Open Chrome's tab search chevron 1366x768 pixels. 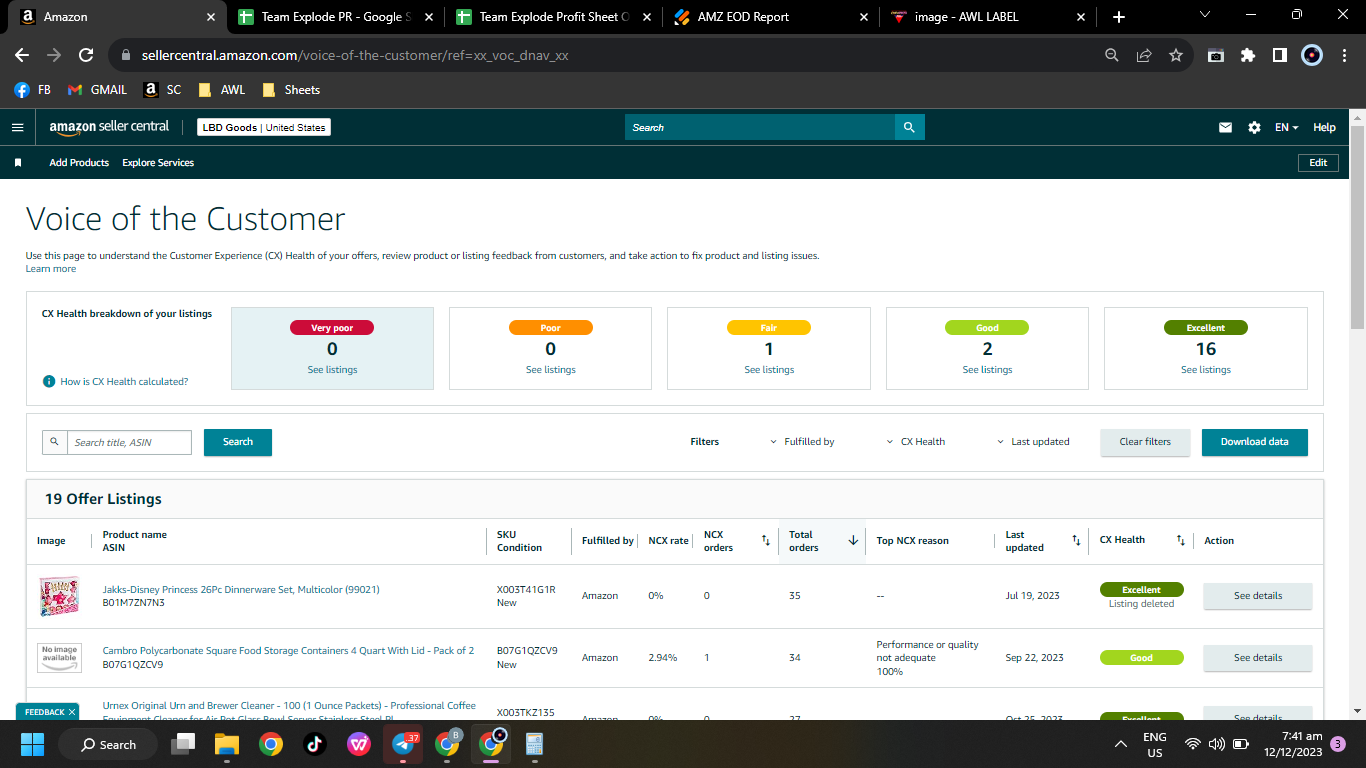click(x=1204, y=15)
